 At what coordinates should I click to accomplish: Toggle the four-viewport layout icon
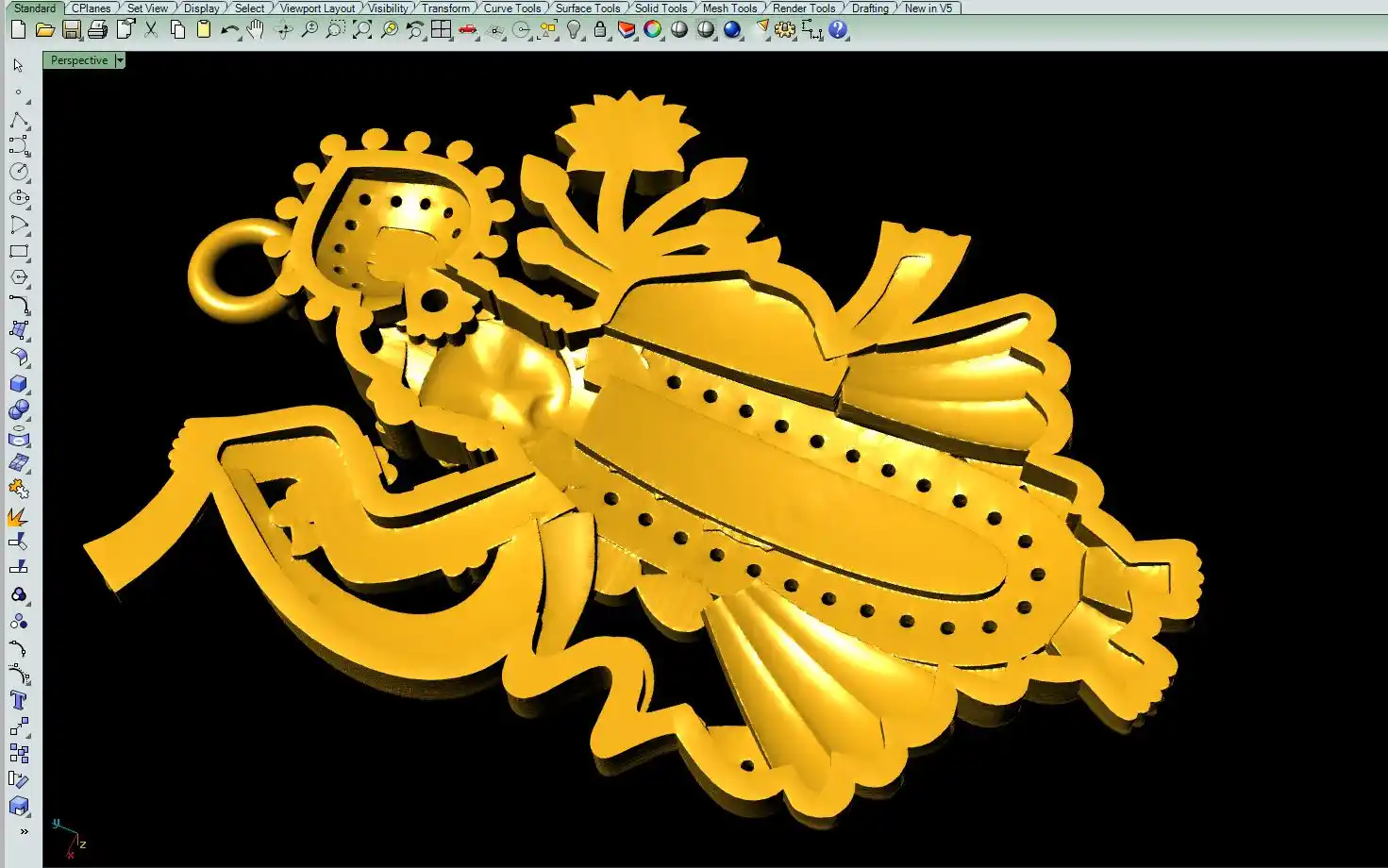pos(441,30)
